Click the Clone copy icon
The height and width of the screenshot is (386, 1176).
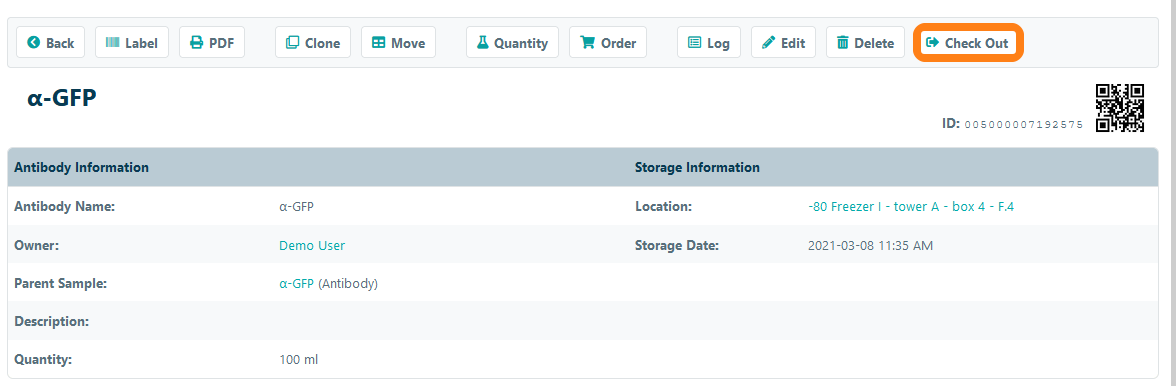pos(292,43)
